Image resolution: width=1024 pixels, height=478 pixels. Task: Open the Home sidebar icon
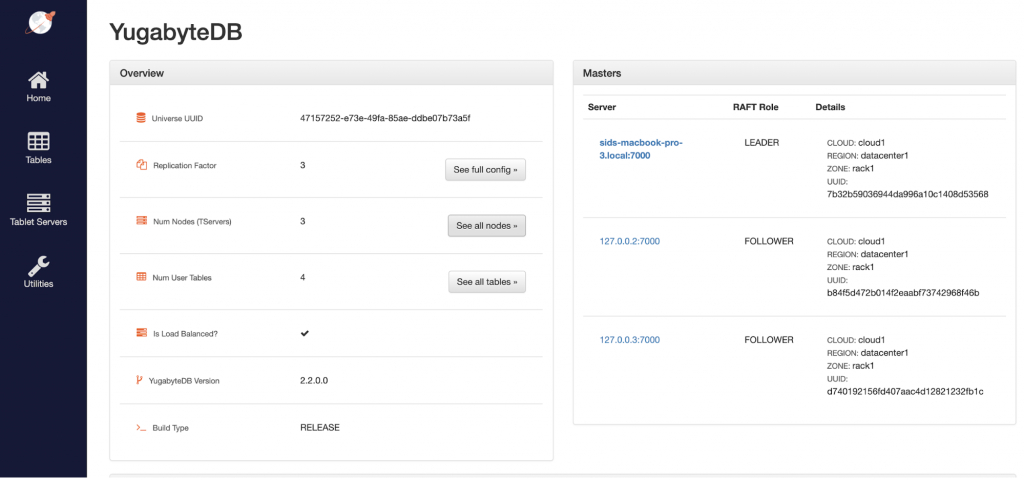click(38, 80)
